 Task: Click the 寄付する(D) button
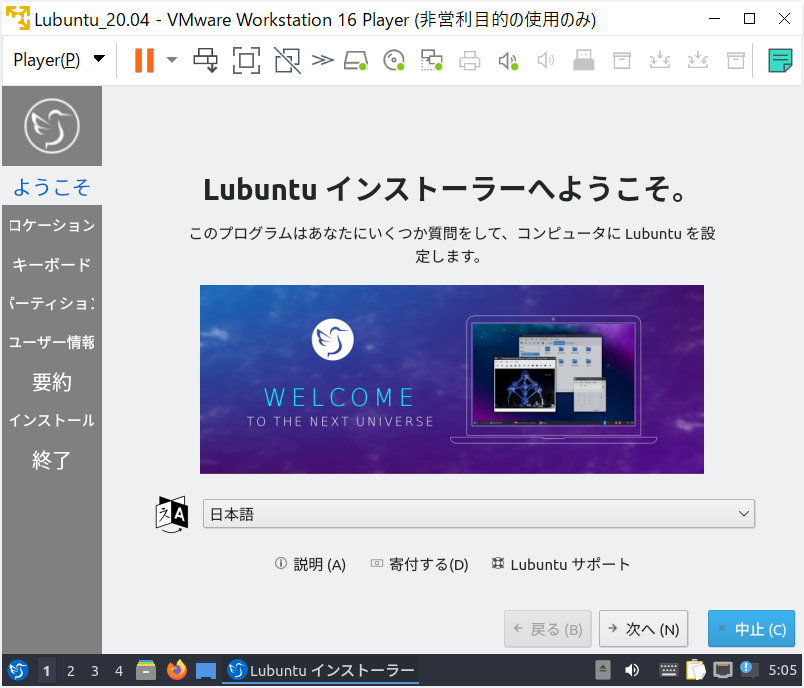coord(419,564)
